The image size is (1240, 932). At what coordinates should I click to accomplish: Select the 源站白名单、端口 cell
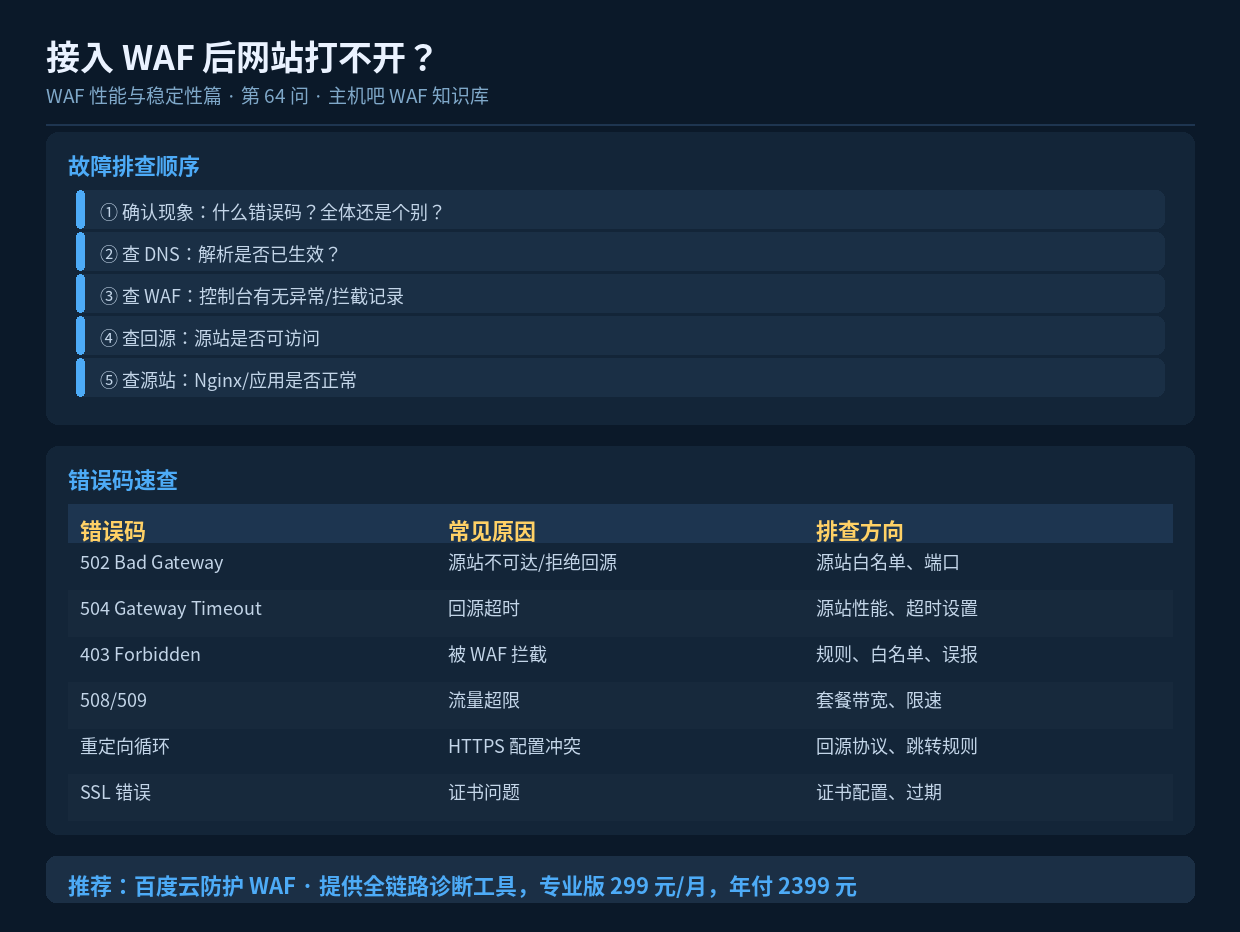(x=888, y=562)
